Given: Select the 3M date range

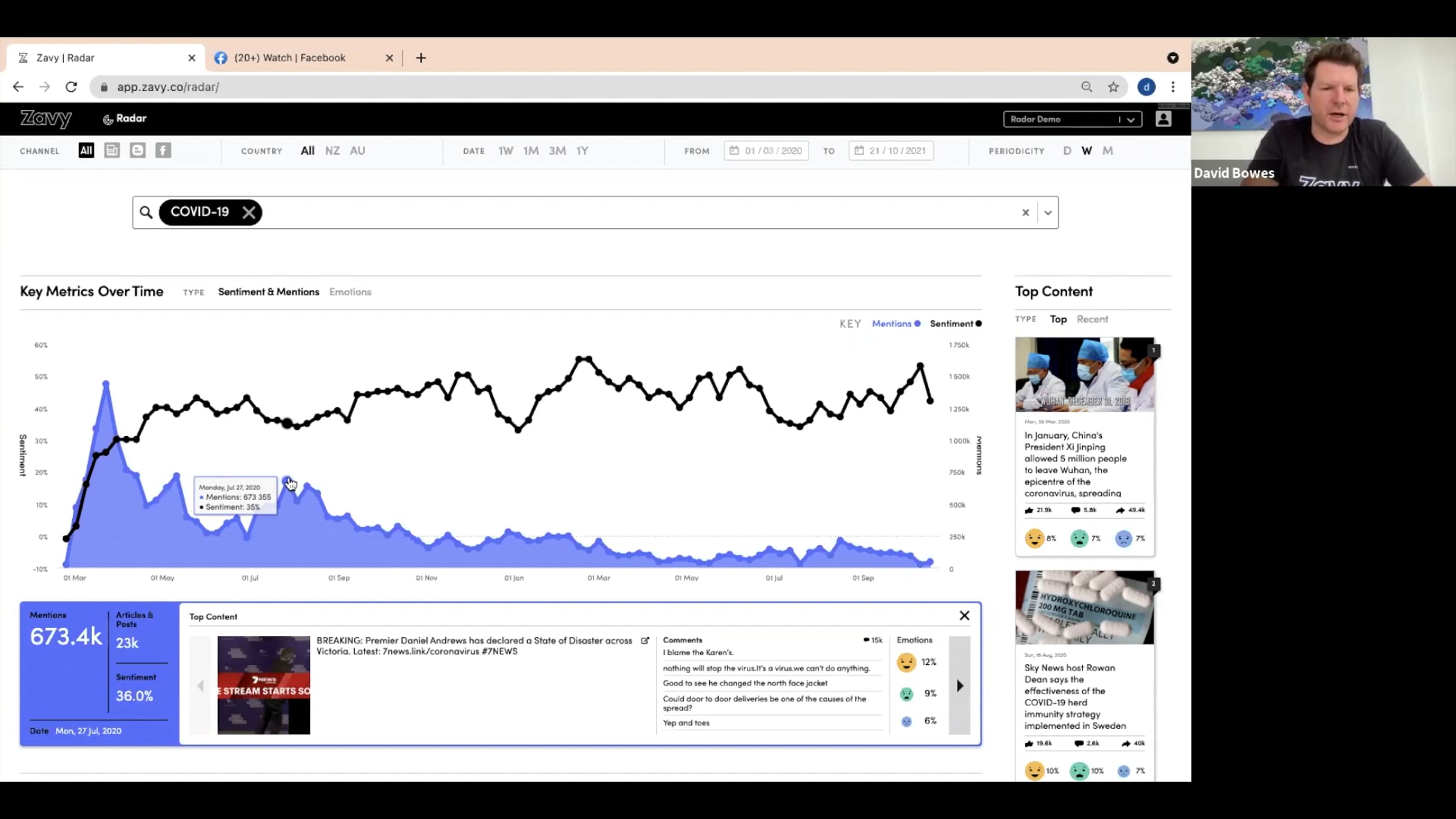Looking at the screenshot, I should pos(557,151).
